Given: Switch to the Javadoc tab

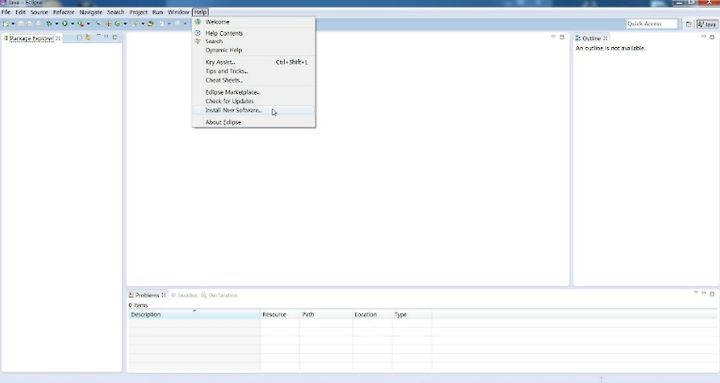Looking at the screenshot, I should tap(184, 295).
